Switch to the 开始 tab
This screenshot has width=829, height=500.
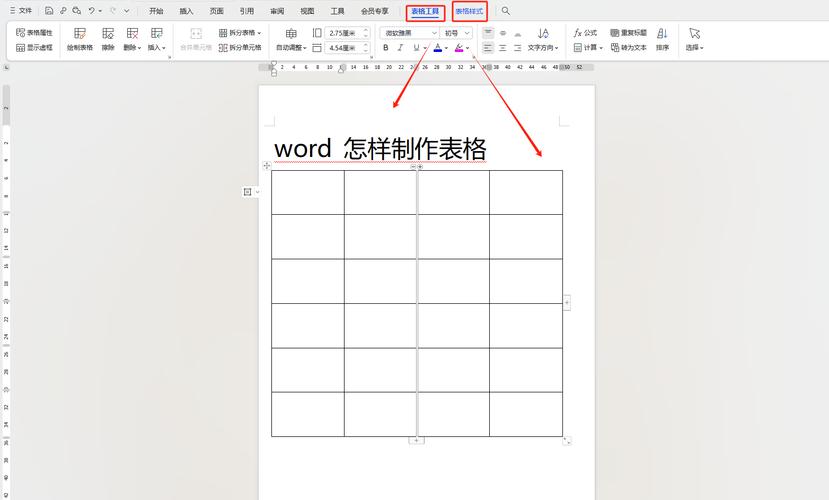pos(156,11)
